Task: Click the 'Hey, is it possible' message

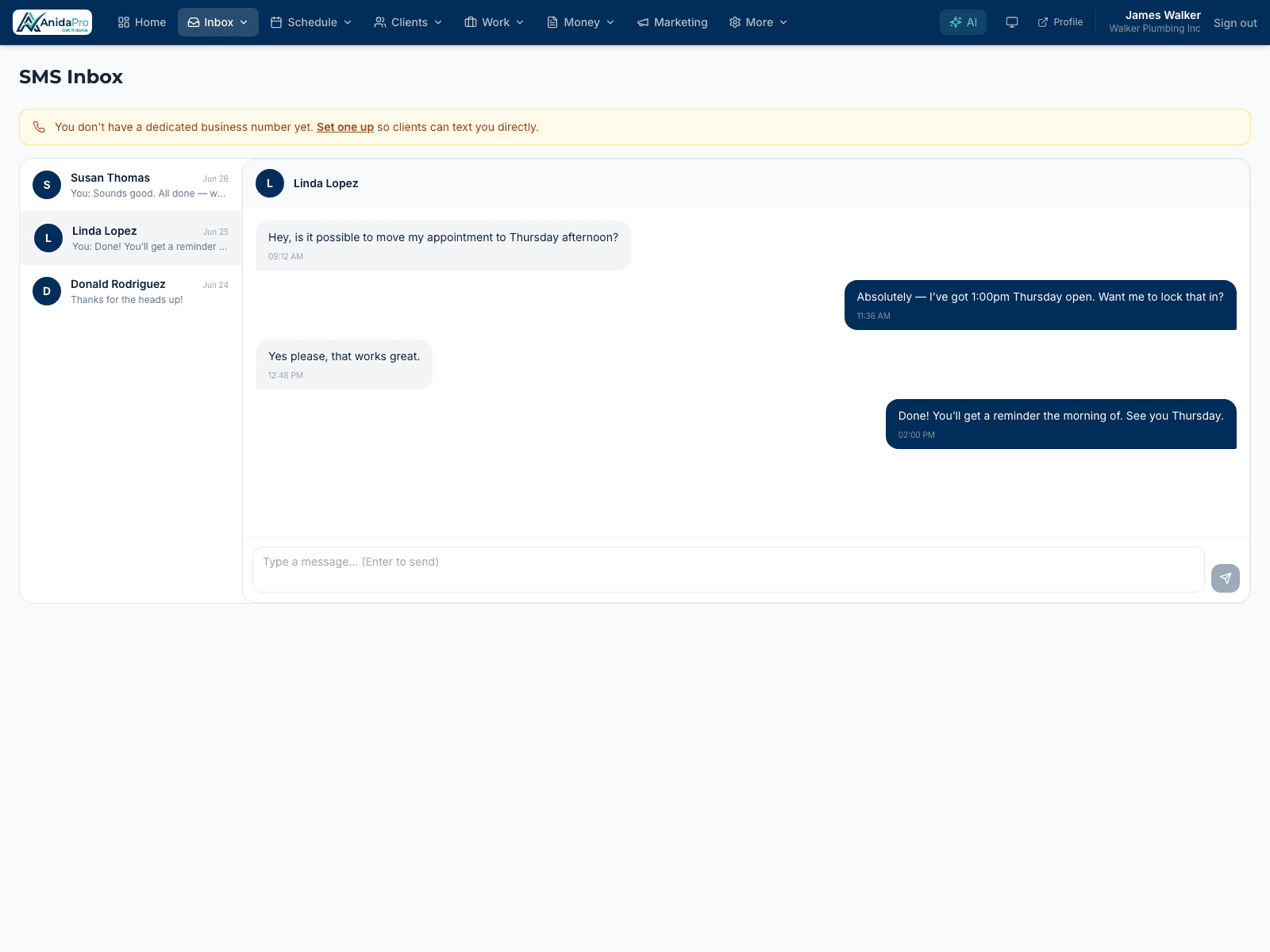Action: 443,245
